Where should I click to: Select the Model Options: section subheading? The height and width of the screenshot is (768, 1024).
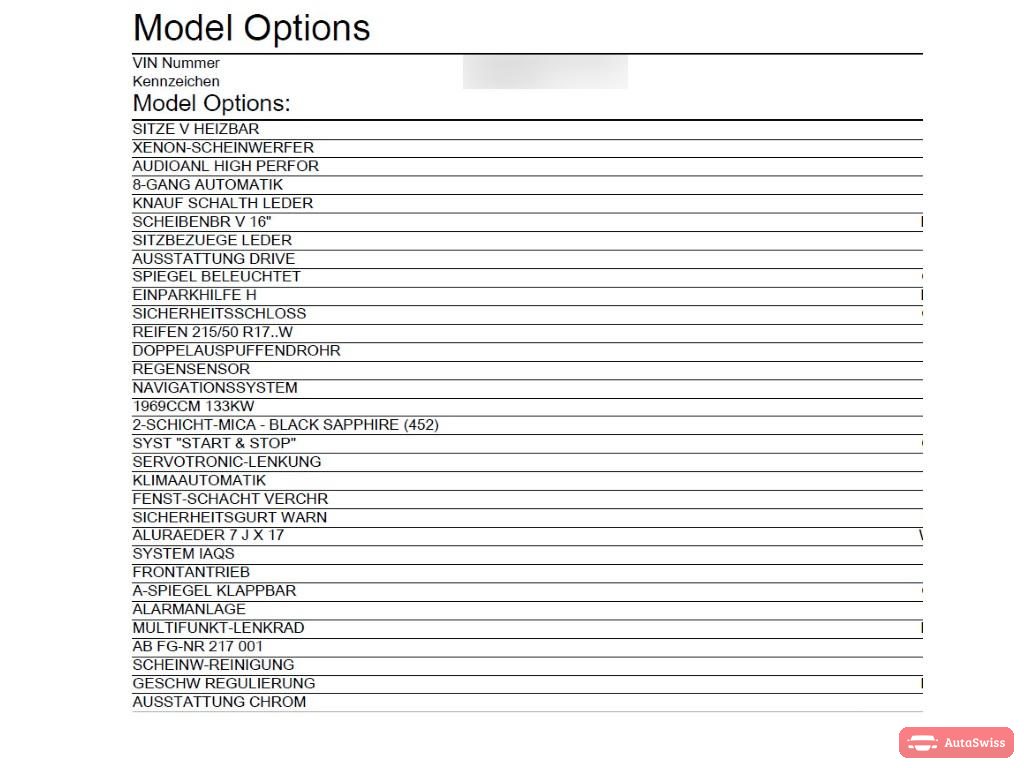[x=211, y=103]
